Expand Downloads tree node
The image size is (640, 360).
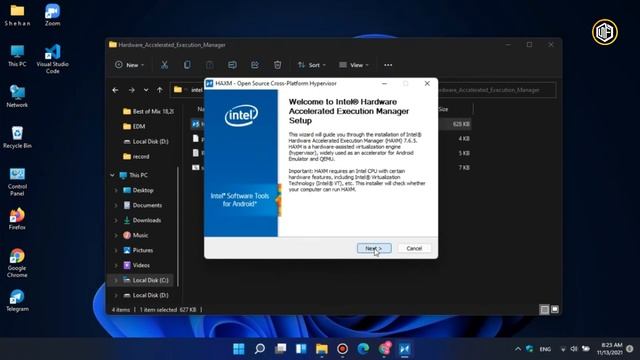click(x=116, y=220)
